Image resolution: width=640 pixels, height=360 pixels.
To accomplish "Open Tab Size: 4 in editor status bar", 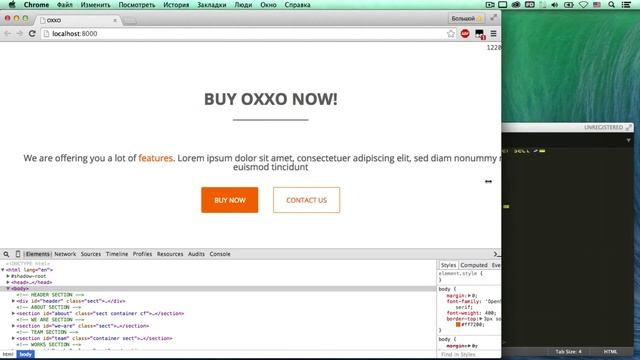I will click(x=568, y=352).
